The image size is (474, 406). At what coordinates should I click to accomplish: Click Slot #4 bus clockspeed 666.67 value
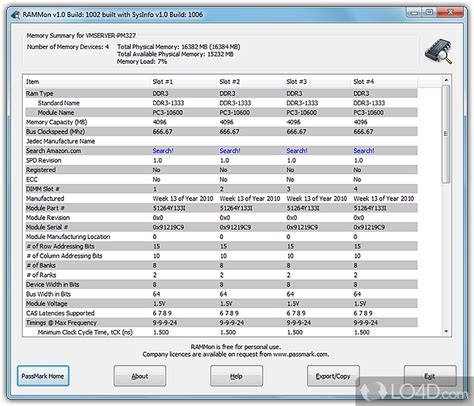[363, 132]
